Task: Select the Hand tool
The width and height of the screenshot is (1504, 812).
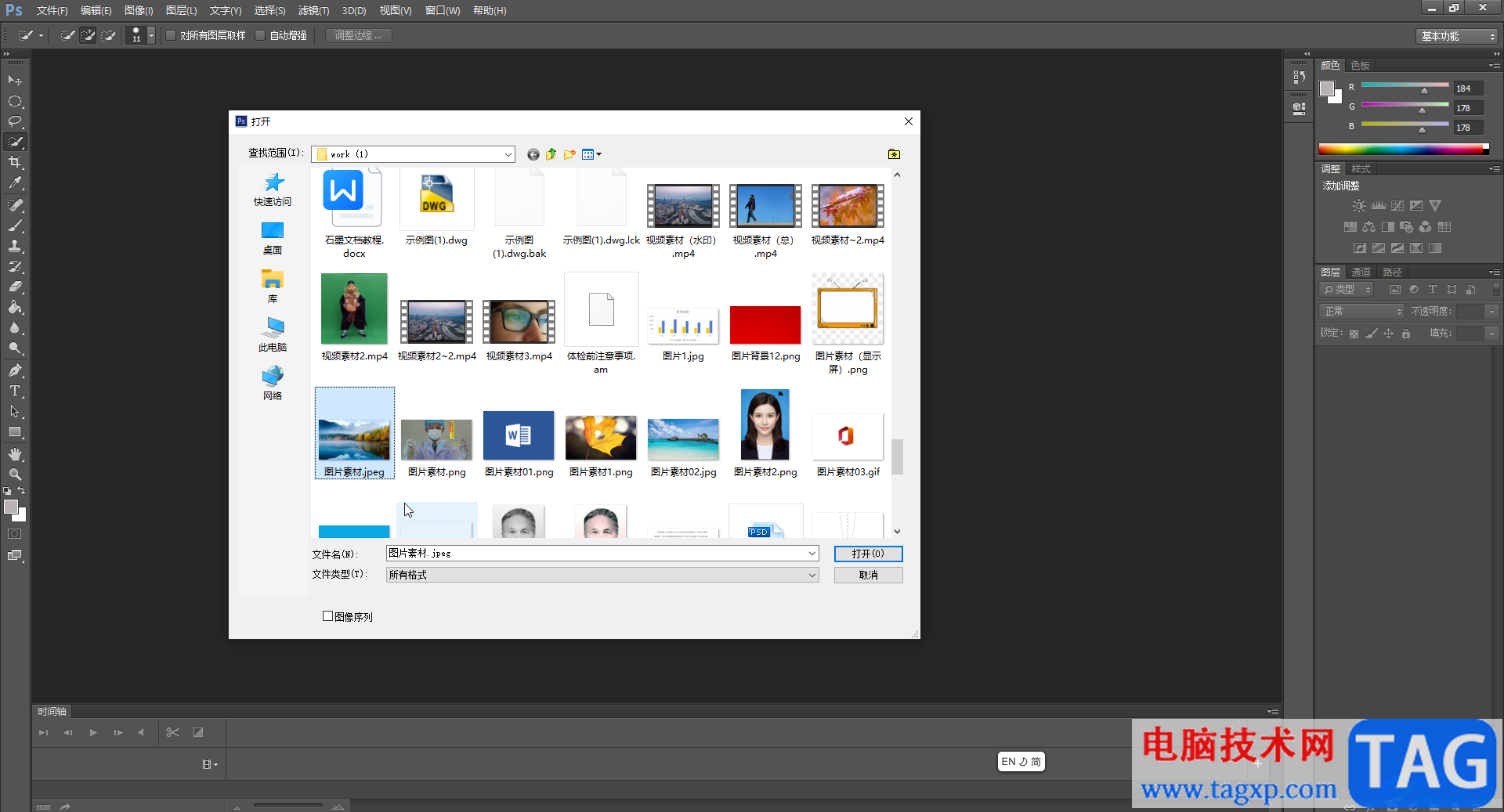Action: pos(15,454)
